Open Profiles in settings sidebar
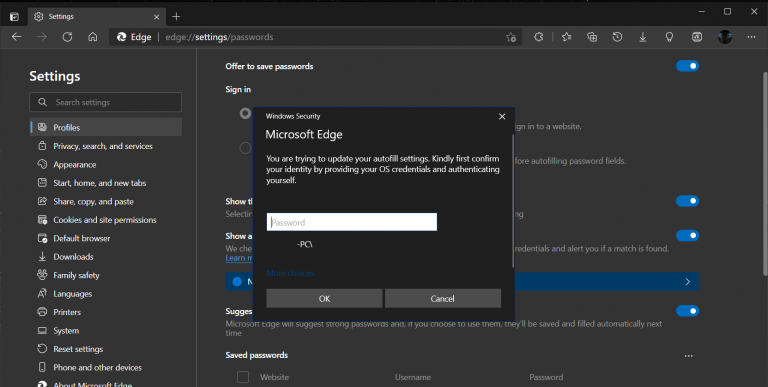 tap(106, 127)
